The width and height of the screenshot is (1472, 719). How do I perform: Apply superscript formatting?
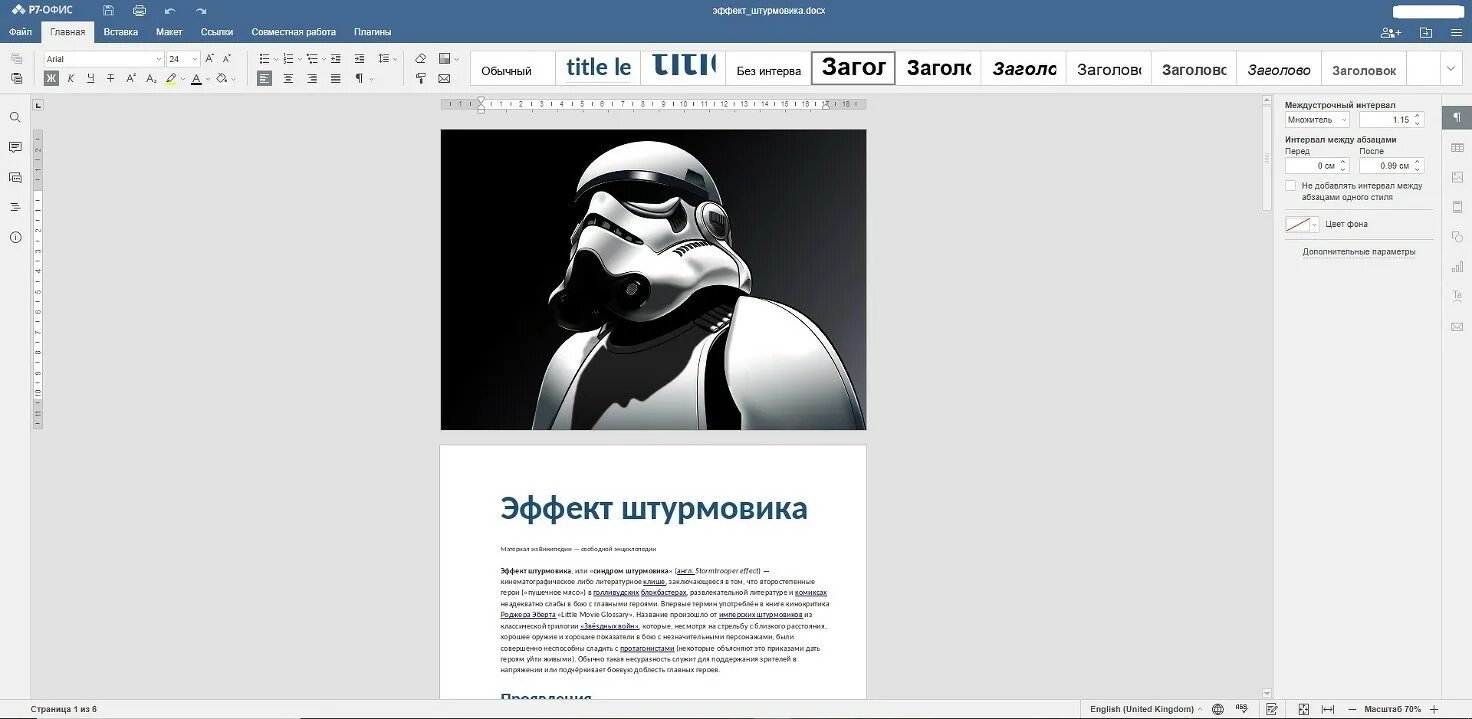[130, 78]
